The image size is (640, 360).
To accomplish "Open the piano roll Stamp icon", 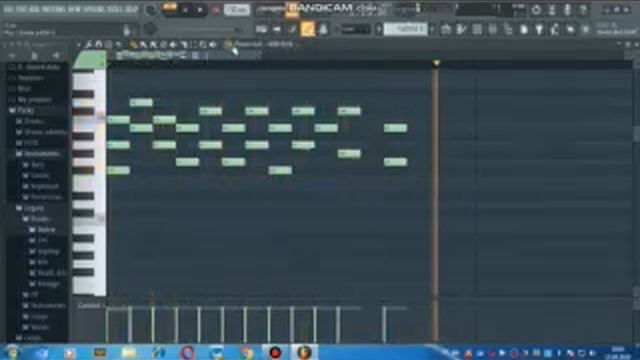I will pyautogui.click(x=109, y=44).
